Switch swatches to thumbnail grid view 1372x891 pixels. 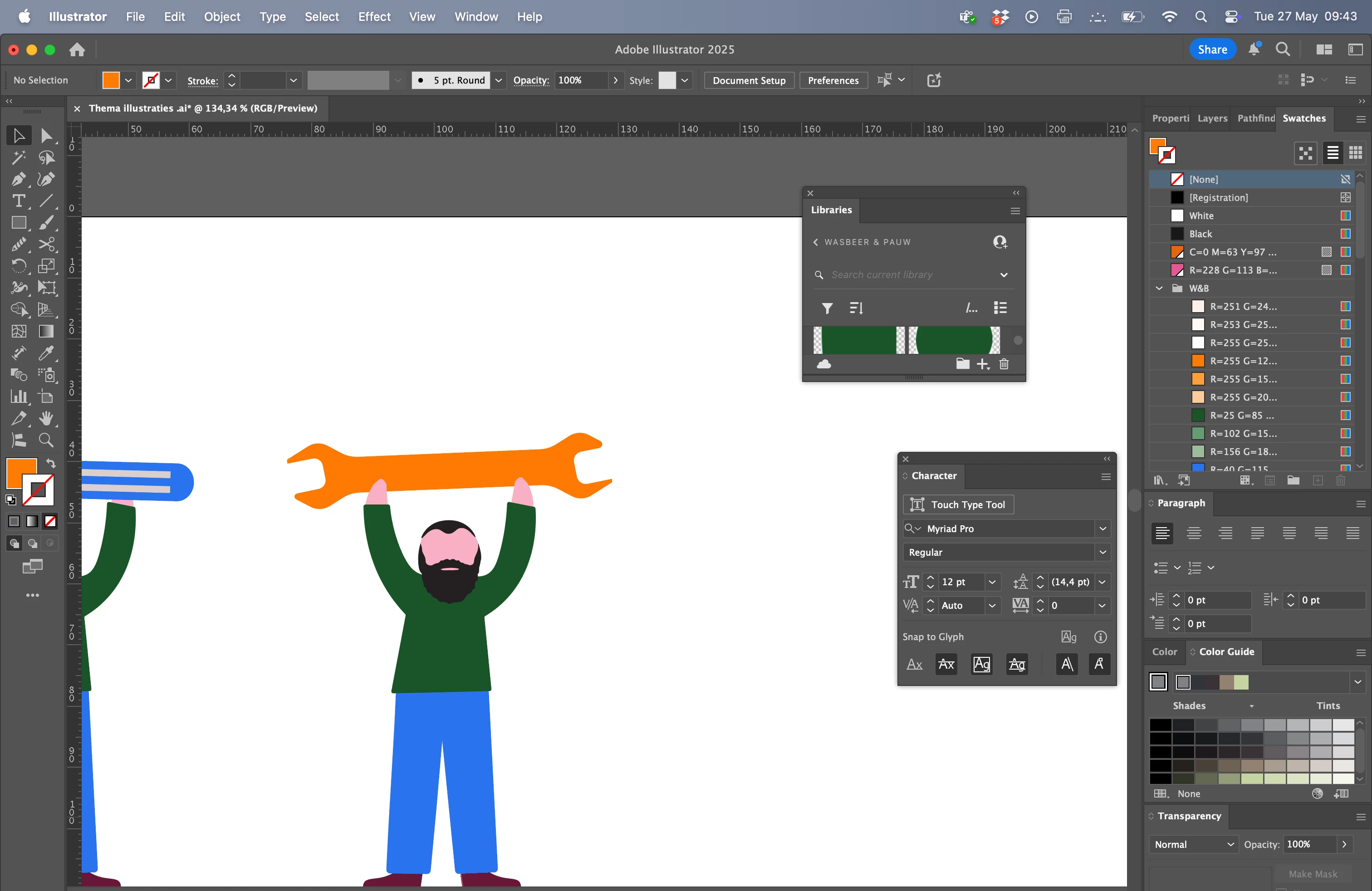[1355, 153]
